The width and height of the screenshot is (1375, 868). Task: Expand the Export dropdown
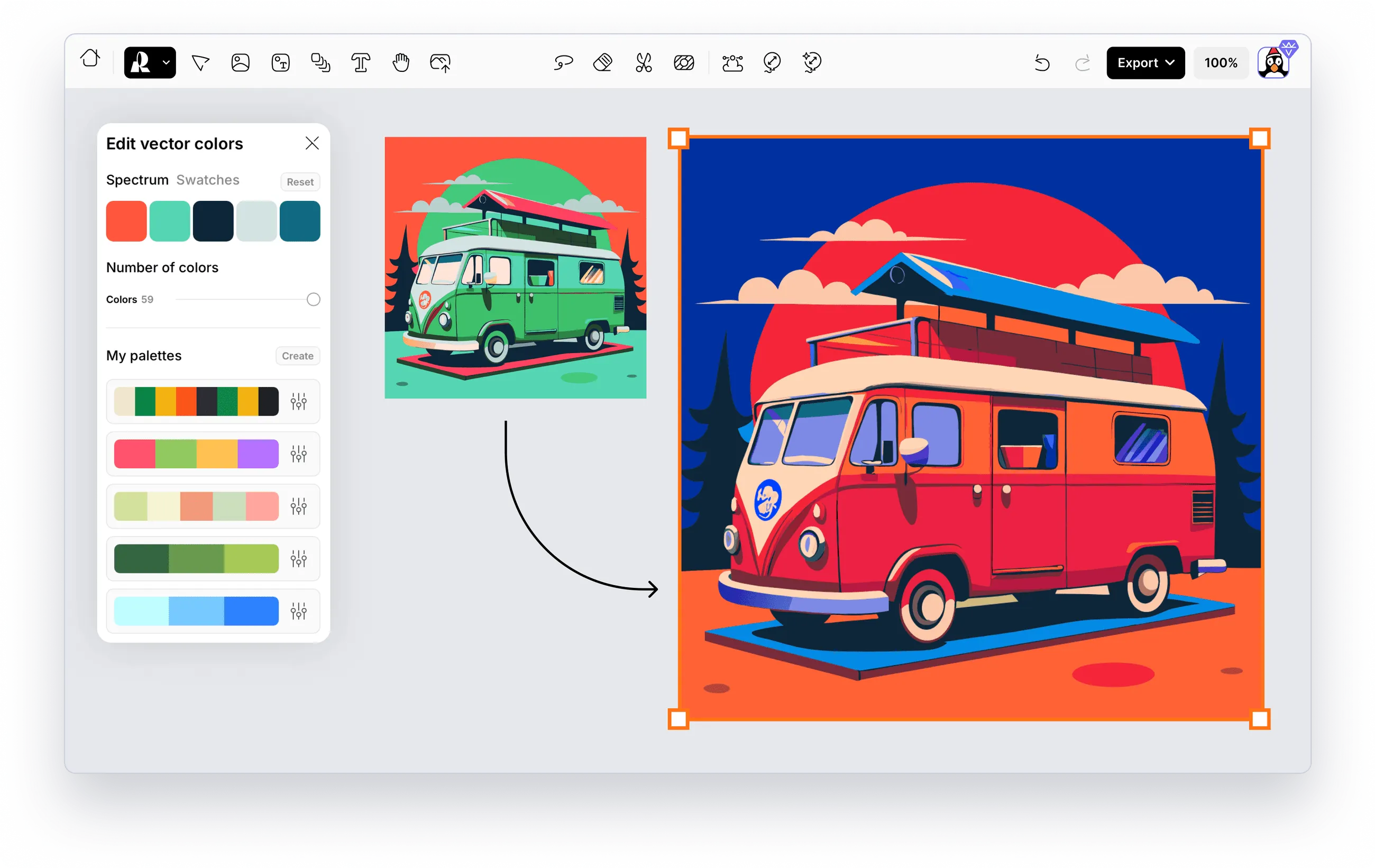[1145, 63]
